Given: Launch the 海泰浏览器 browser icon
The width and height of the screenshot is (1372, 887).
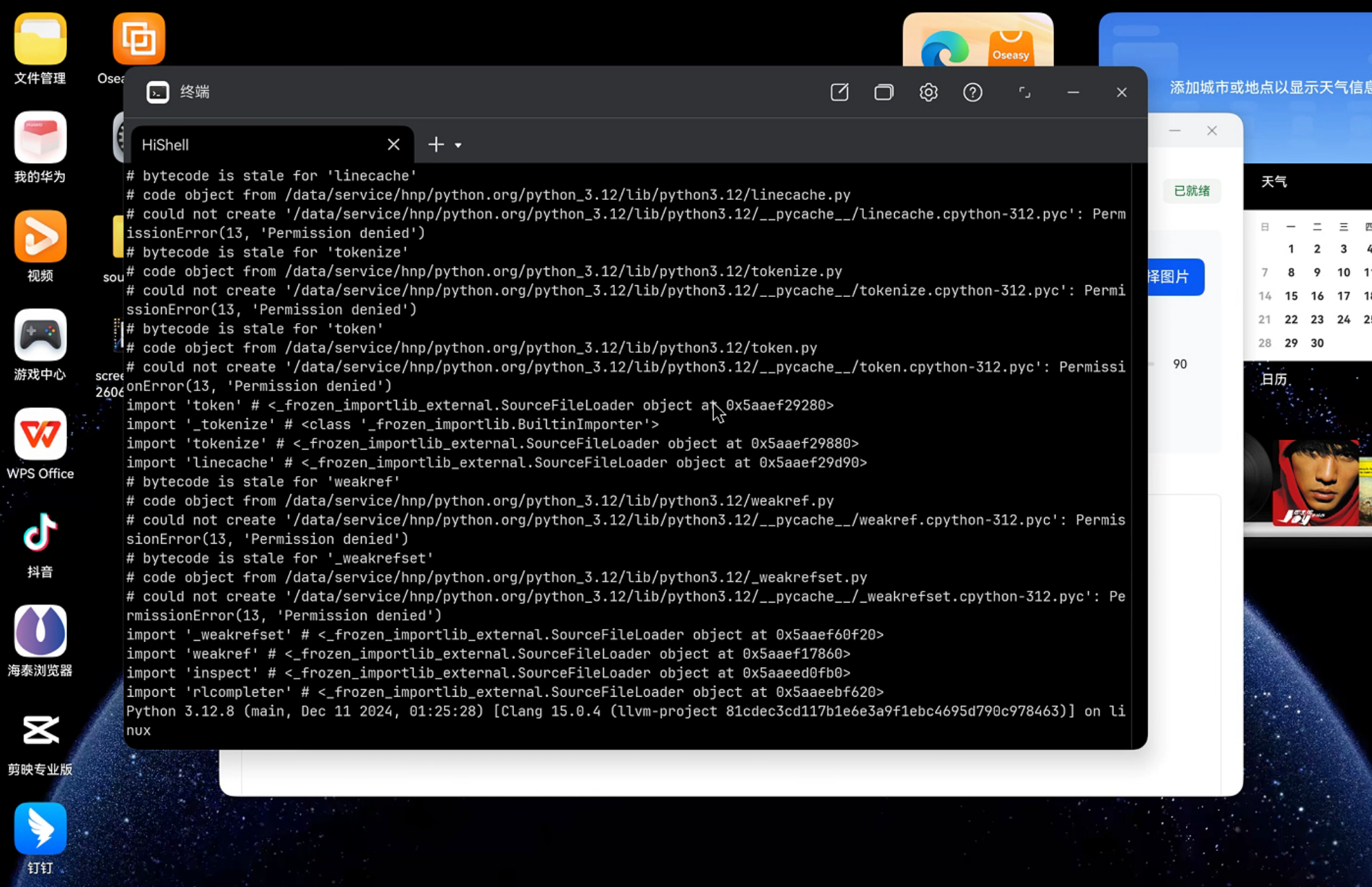Looking at the screenshot, I should [40, 631].
